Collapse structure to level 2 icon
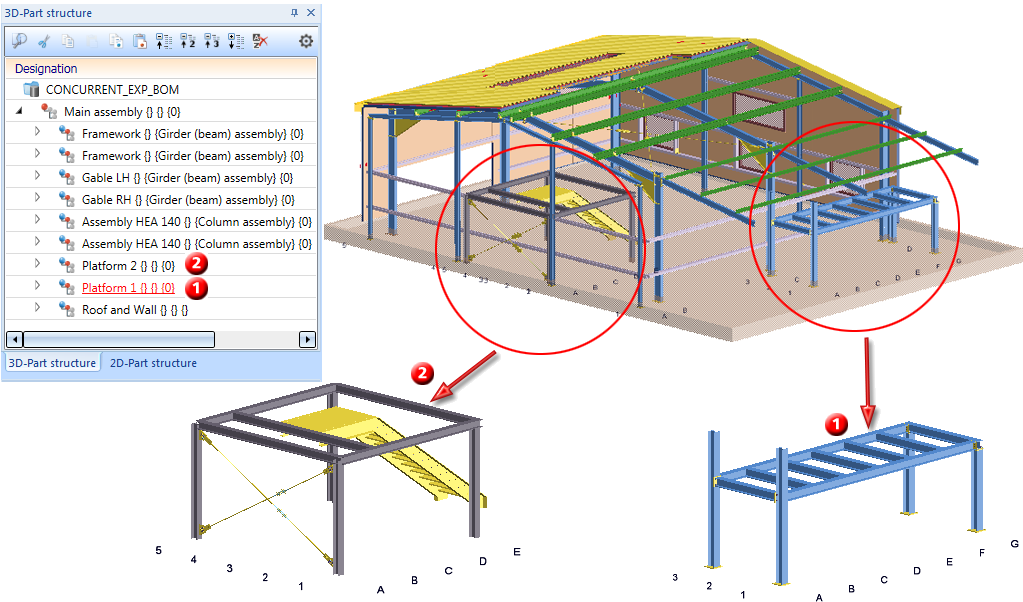Viewport: 1023px width, 602px height. (x=188, y=41)
